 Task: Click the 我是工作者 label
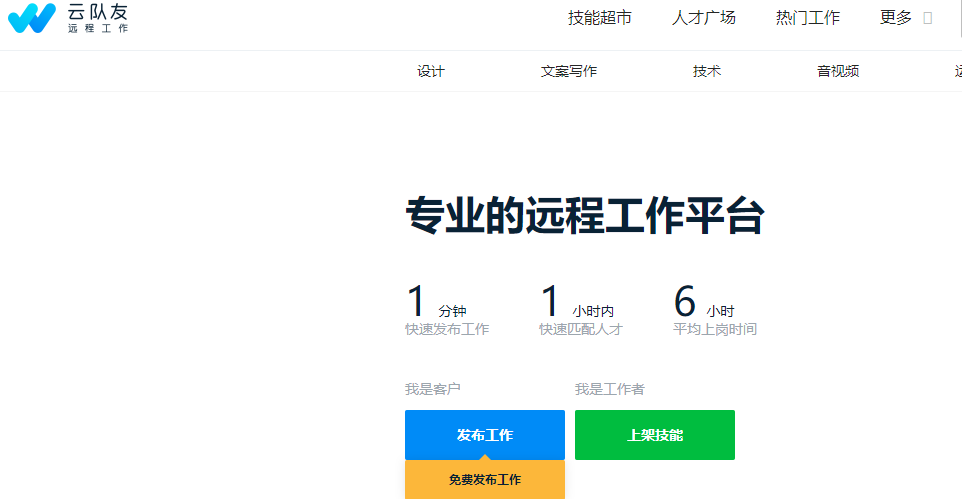(610, 389)
